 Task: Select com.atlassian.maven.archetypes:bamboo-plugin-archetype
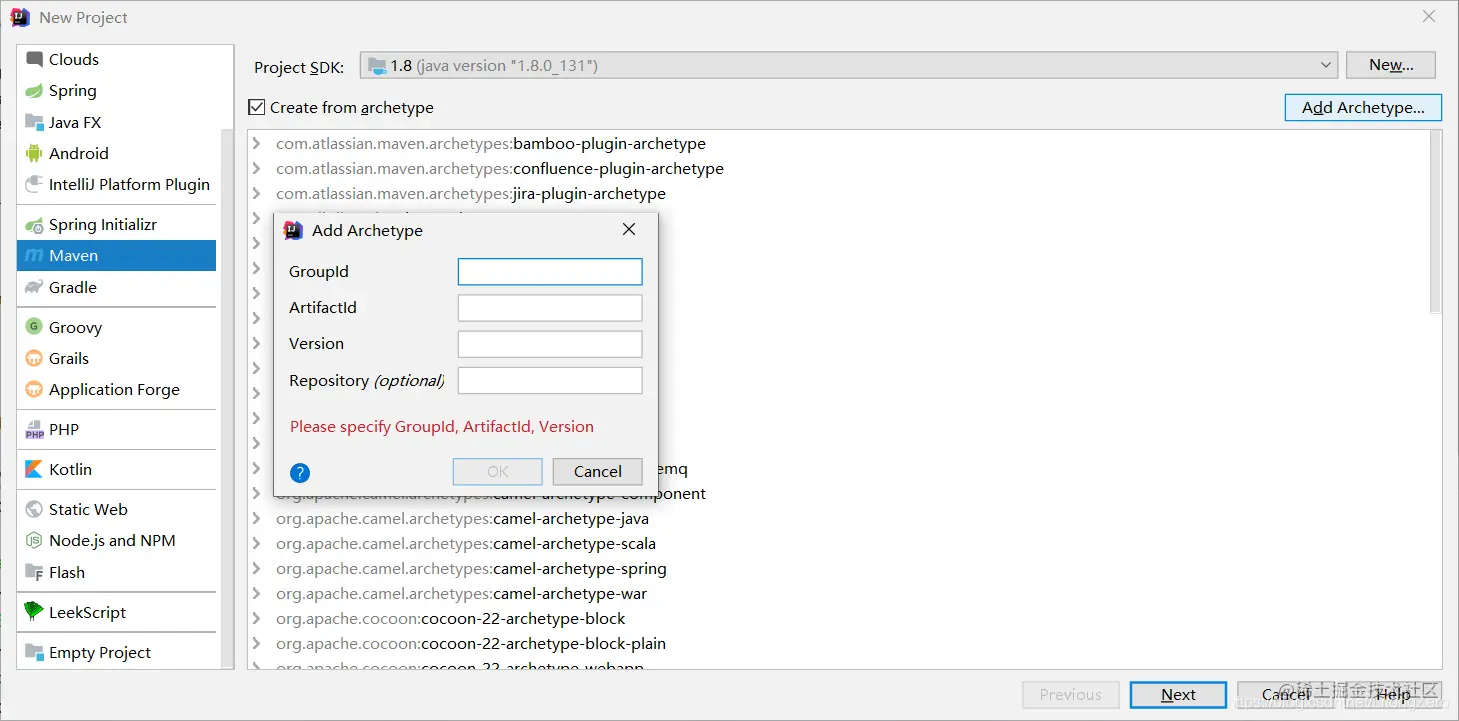point(491,143)
